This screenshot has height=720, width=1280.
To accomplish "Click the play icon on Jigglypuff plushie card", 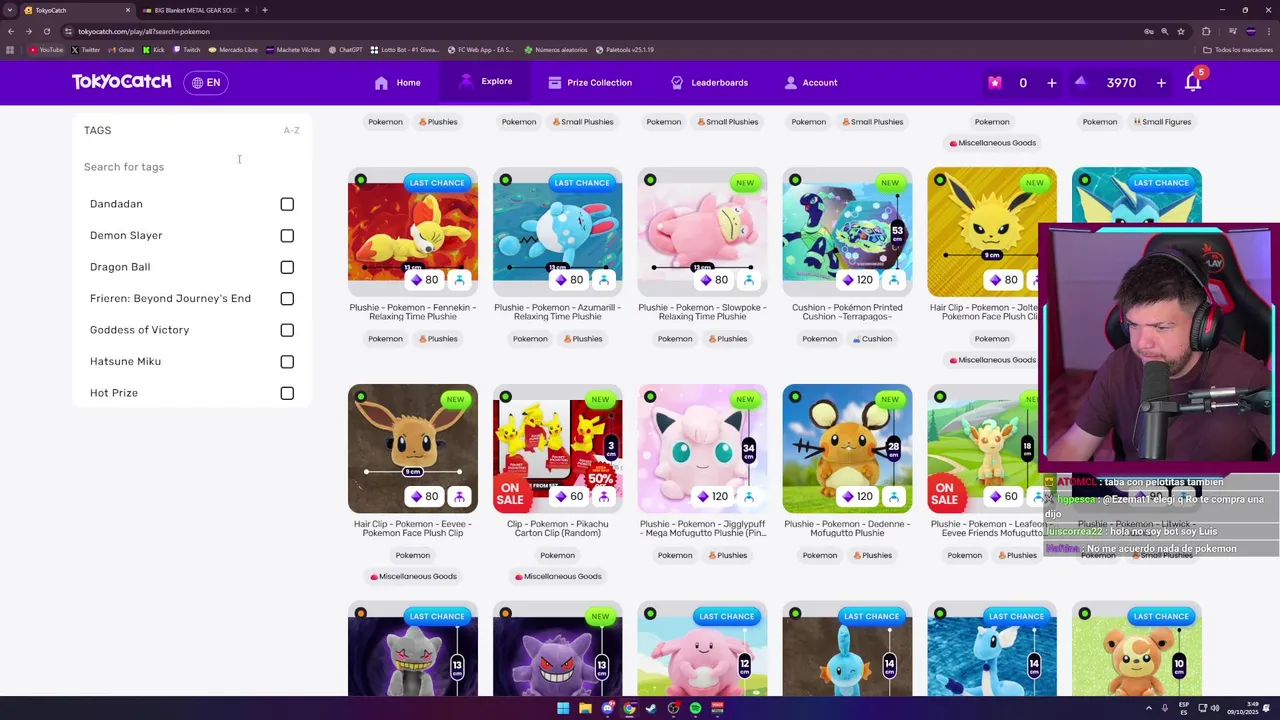I will coord(748,496).
